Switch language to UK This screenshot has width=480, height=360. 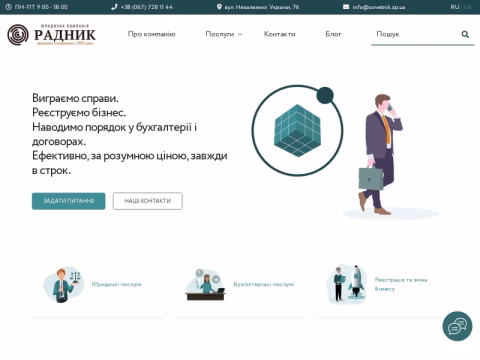(x=468, y=7)
